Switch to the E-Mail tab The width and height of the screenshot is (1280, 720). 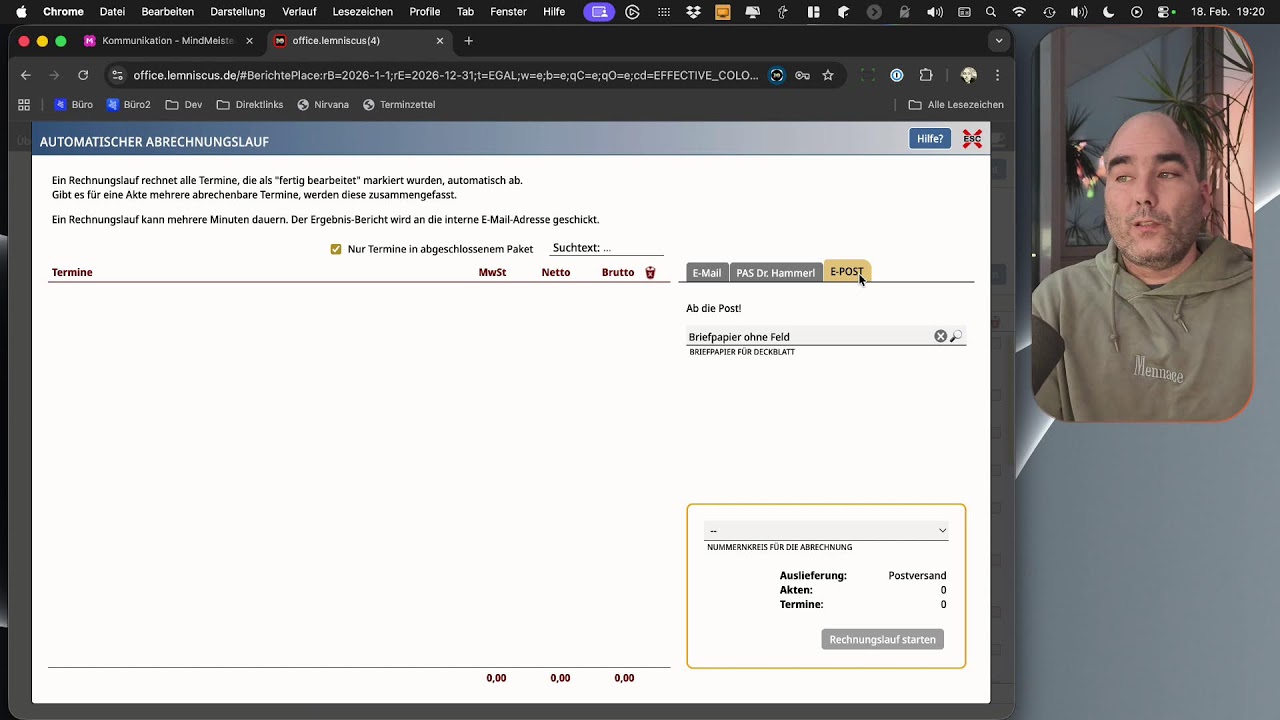(706, 273)
